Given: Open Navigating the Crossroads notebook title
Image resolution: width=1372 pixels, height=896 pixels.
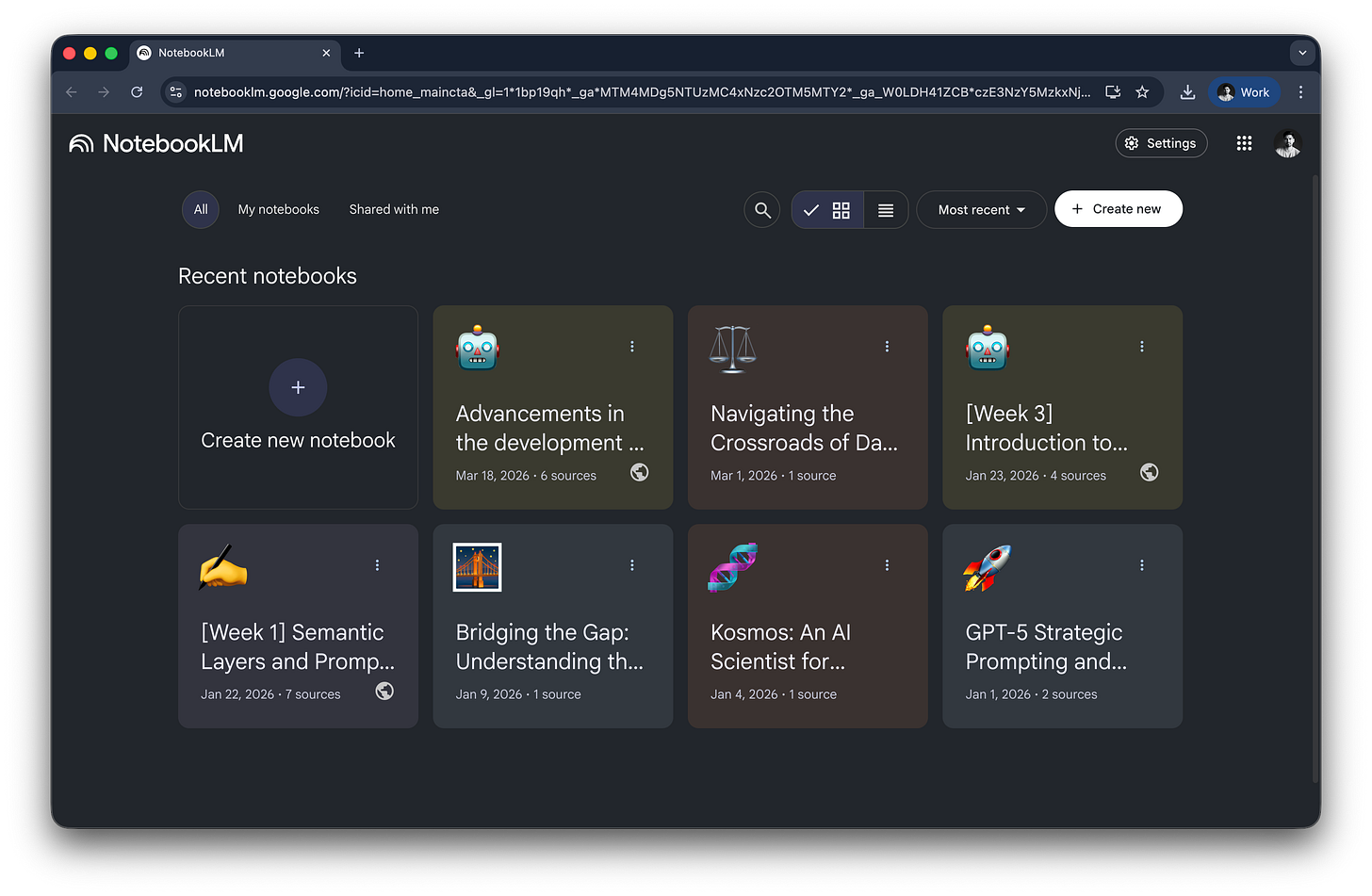Looking at the screenshot, I should 804,428.
